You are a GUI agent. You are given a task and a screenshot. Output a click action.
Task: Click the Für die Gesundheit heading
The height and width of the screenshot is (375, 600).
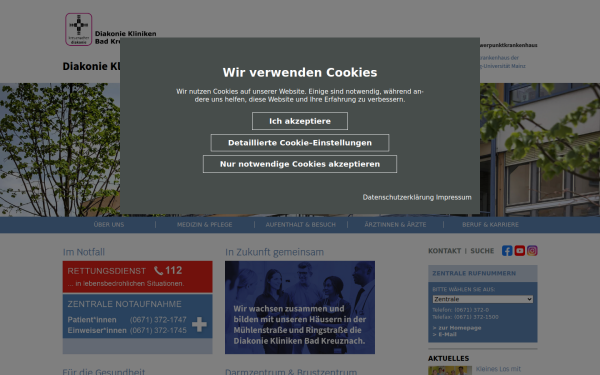point(104,372)
